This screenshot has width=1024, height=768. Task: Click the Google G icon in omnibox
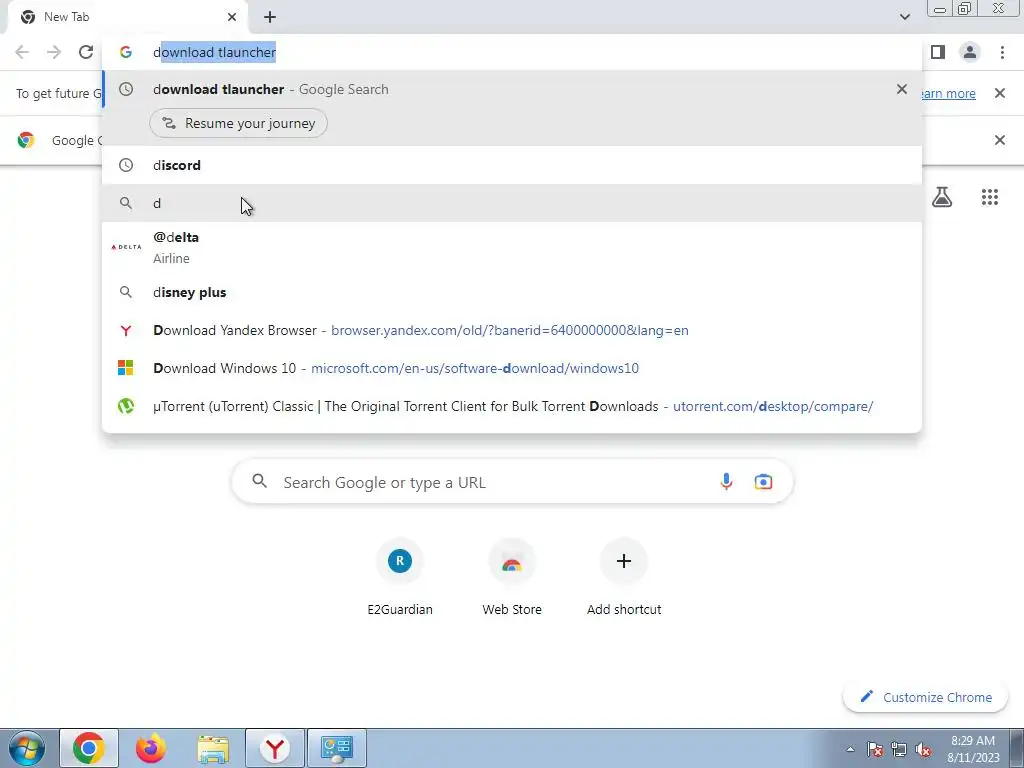tap(126, 52)
